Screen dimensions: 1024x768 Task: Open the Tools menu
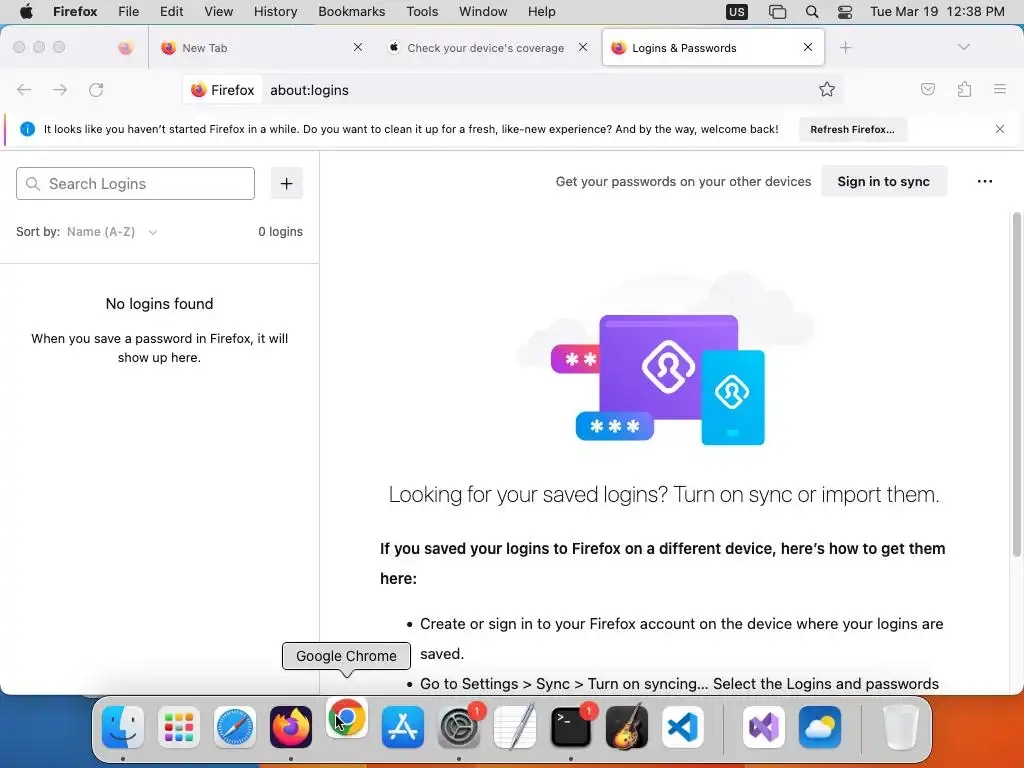pyautogui.click(x=422, y=12)
